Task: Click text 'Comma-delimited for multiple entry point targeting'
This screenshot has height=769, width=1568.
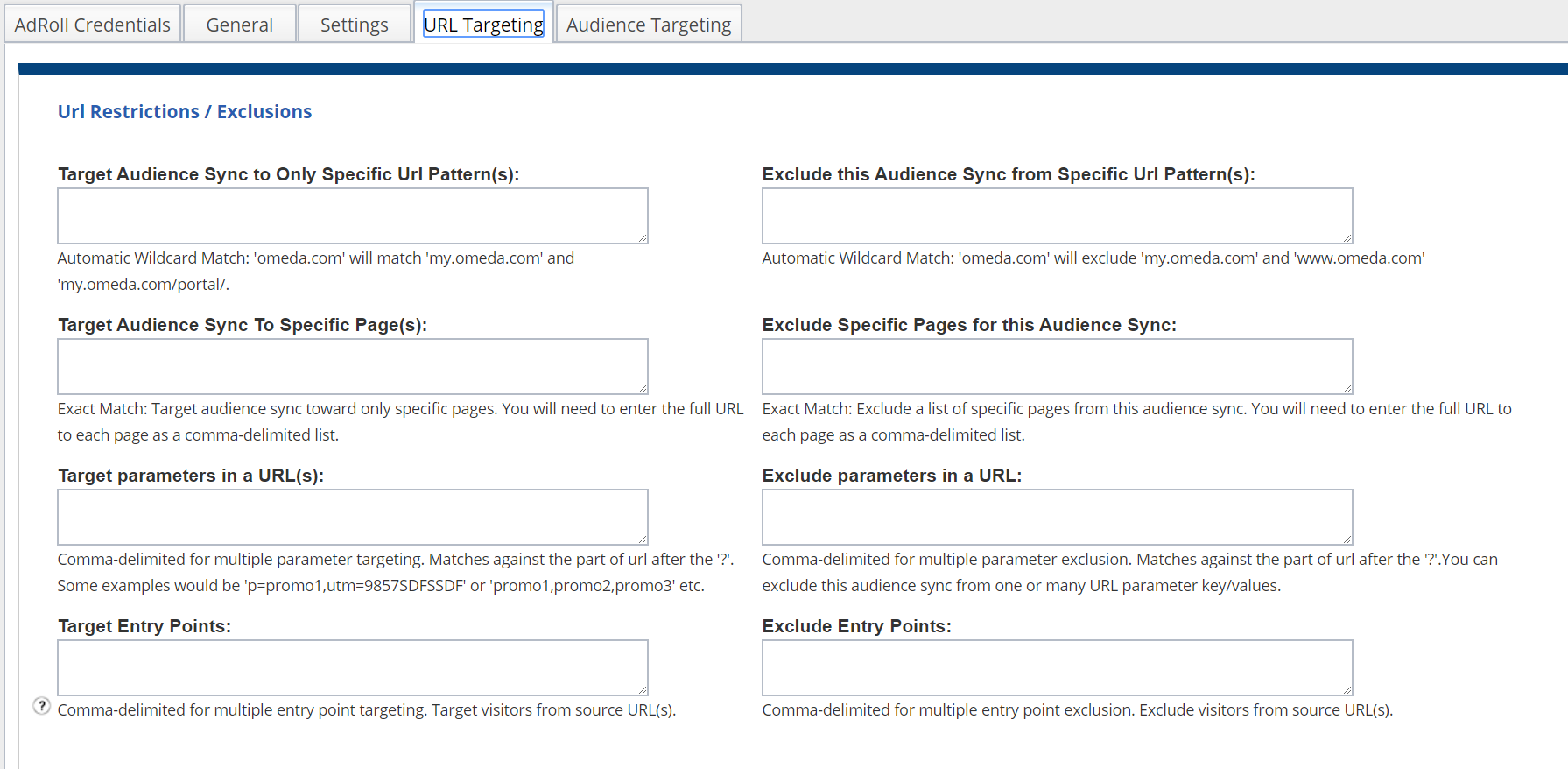Action: tap(243, 710)
